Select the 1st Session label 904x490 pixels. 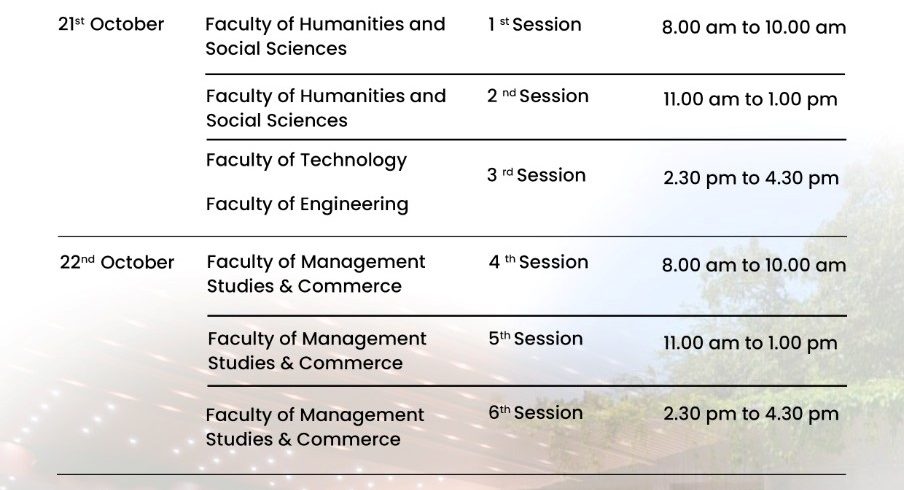(535, 24)
